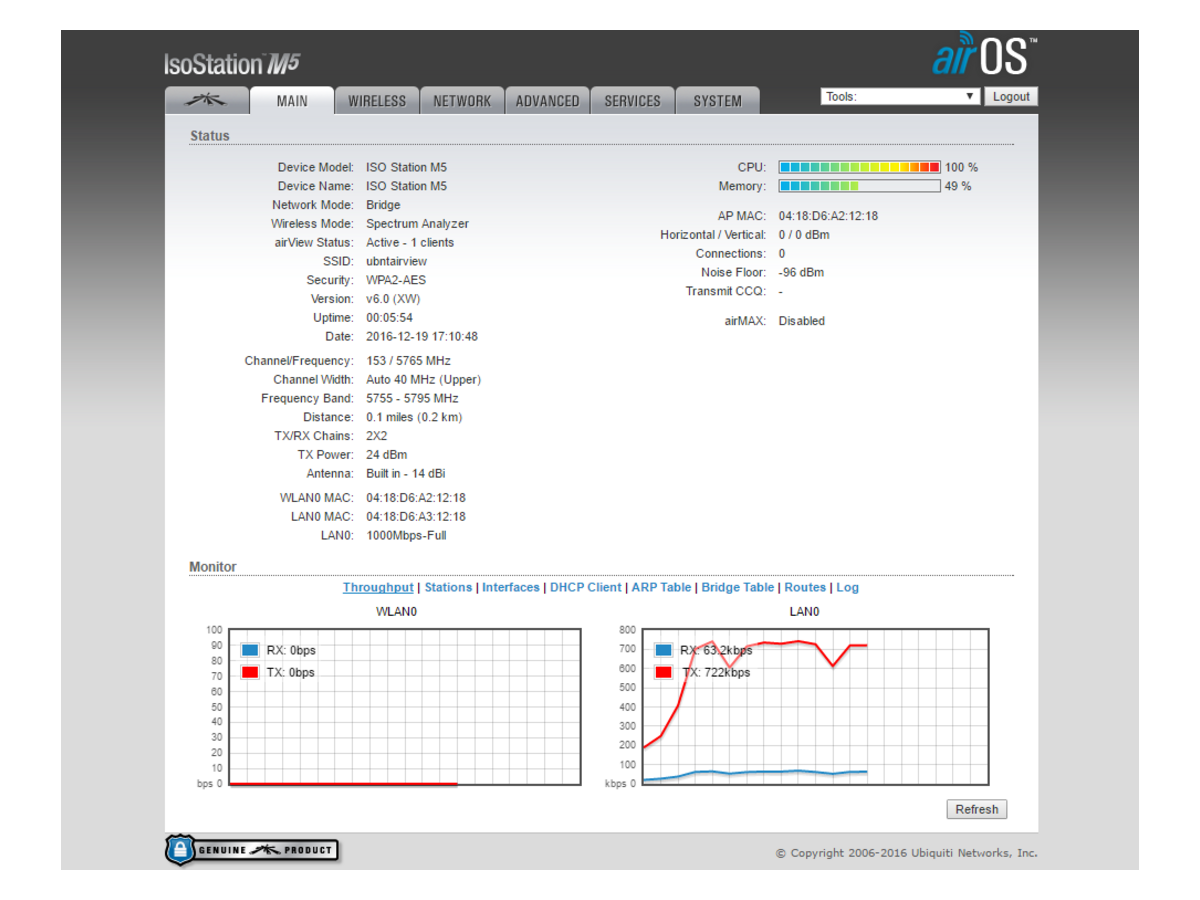1200x900 pixels.
Task: Click the Channel Width value Auto 40 MHz
Action: point(423,380)
